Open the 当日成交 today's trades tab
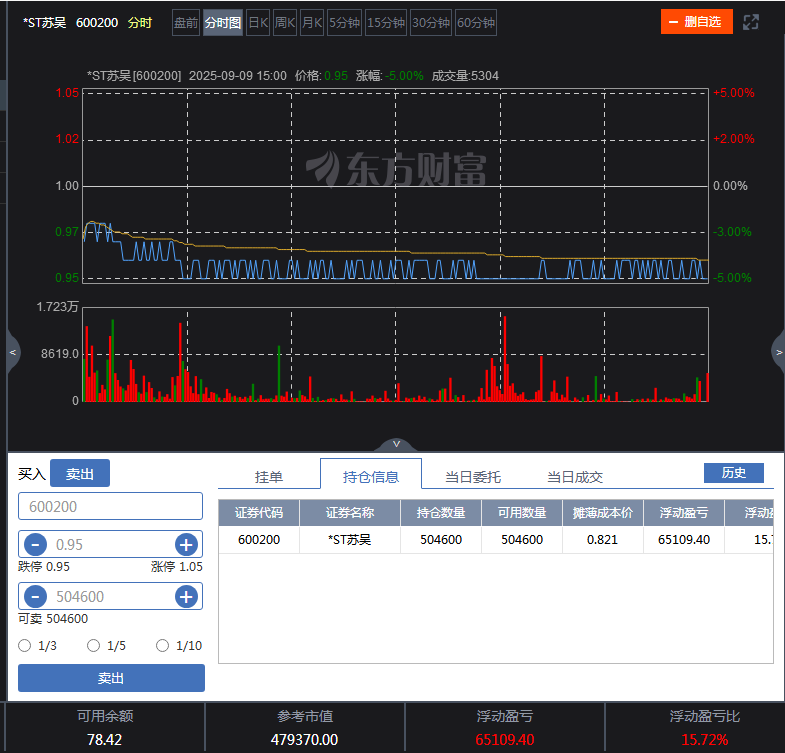This screenshot has height=753, width=785. tap(575, 477)
